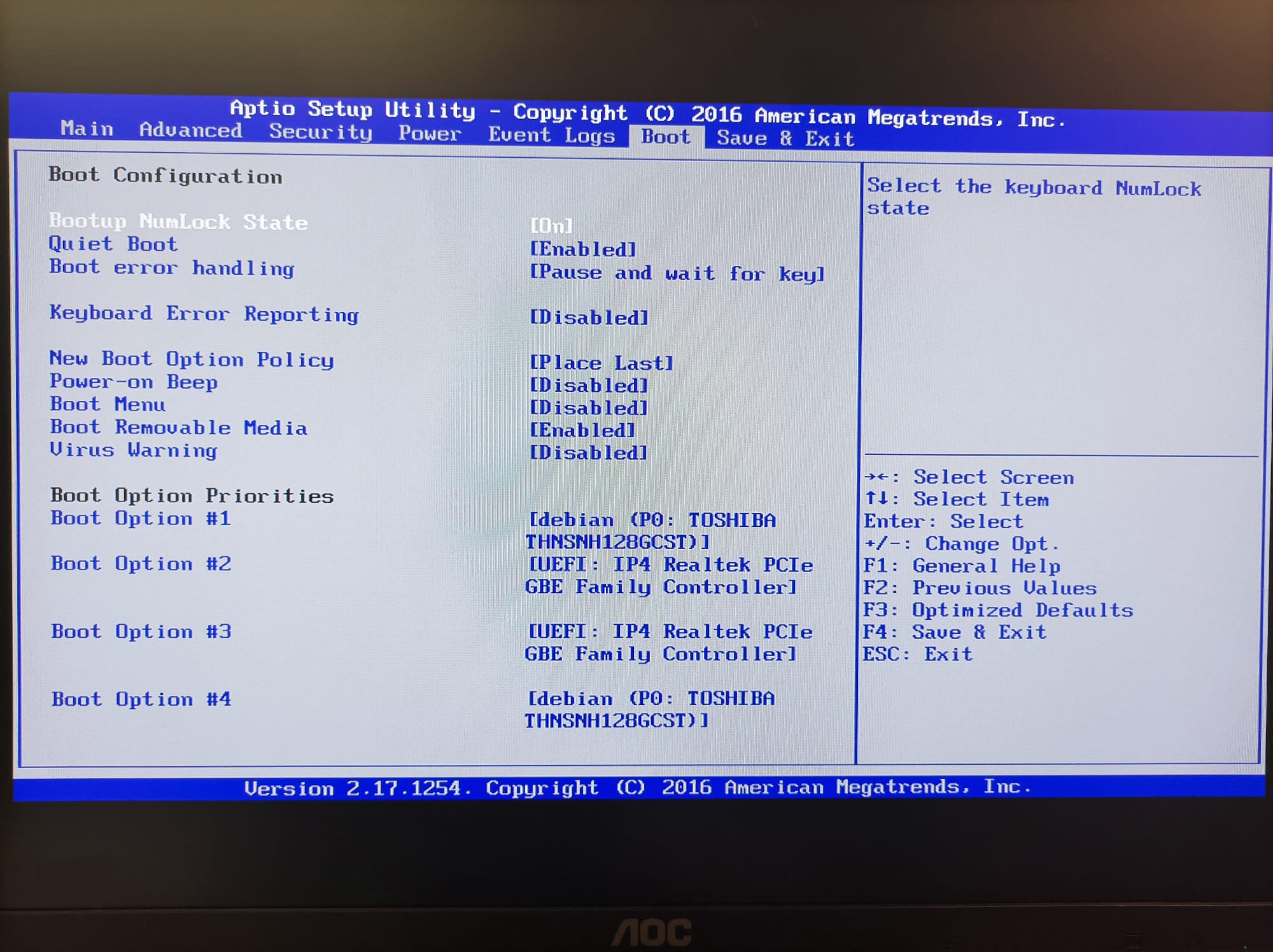Click the 'F1: General Help' hint
The height and width of the screenshot is (952, 1273).
click(962, 566)
